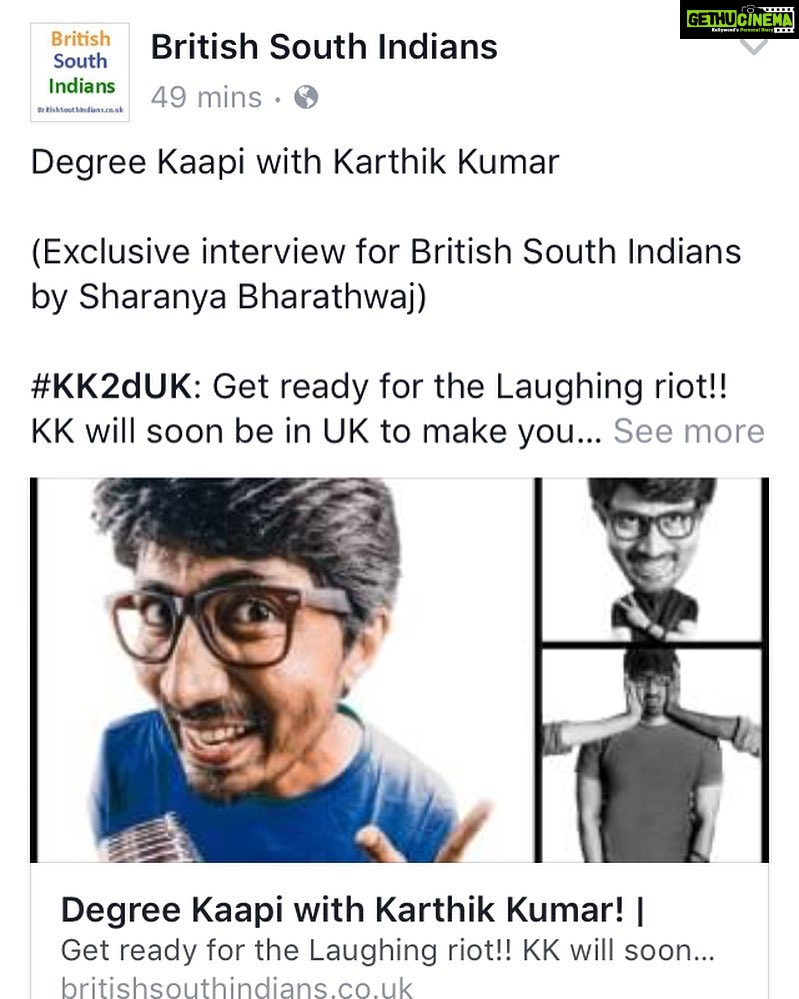Click the britishsouthindians.co.uk text inside the page logo

click(80, 110)
